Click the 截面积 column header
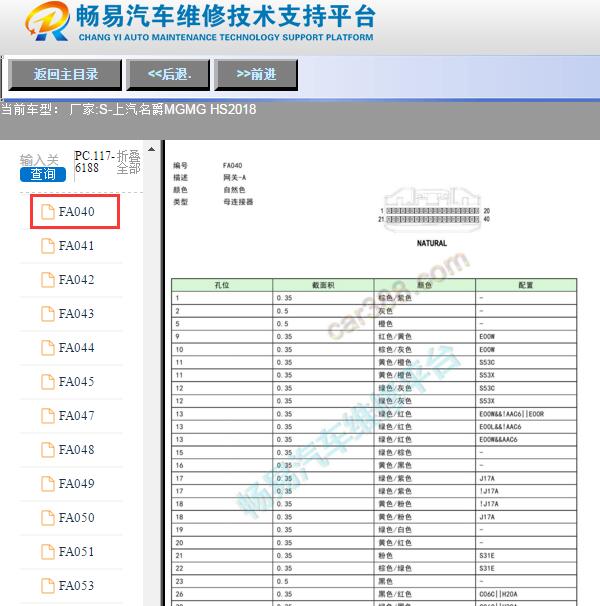 click(x=323, y=285)
